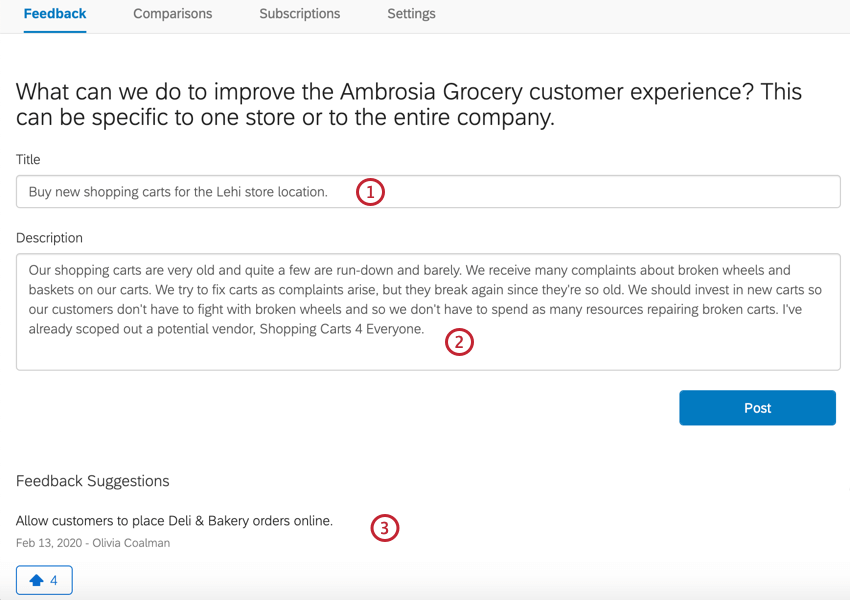
Task: Open the Deli & Bakery orders suggestion
Action: tap(173, 520)
